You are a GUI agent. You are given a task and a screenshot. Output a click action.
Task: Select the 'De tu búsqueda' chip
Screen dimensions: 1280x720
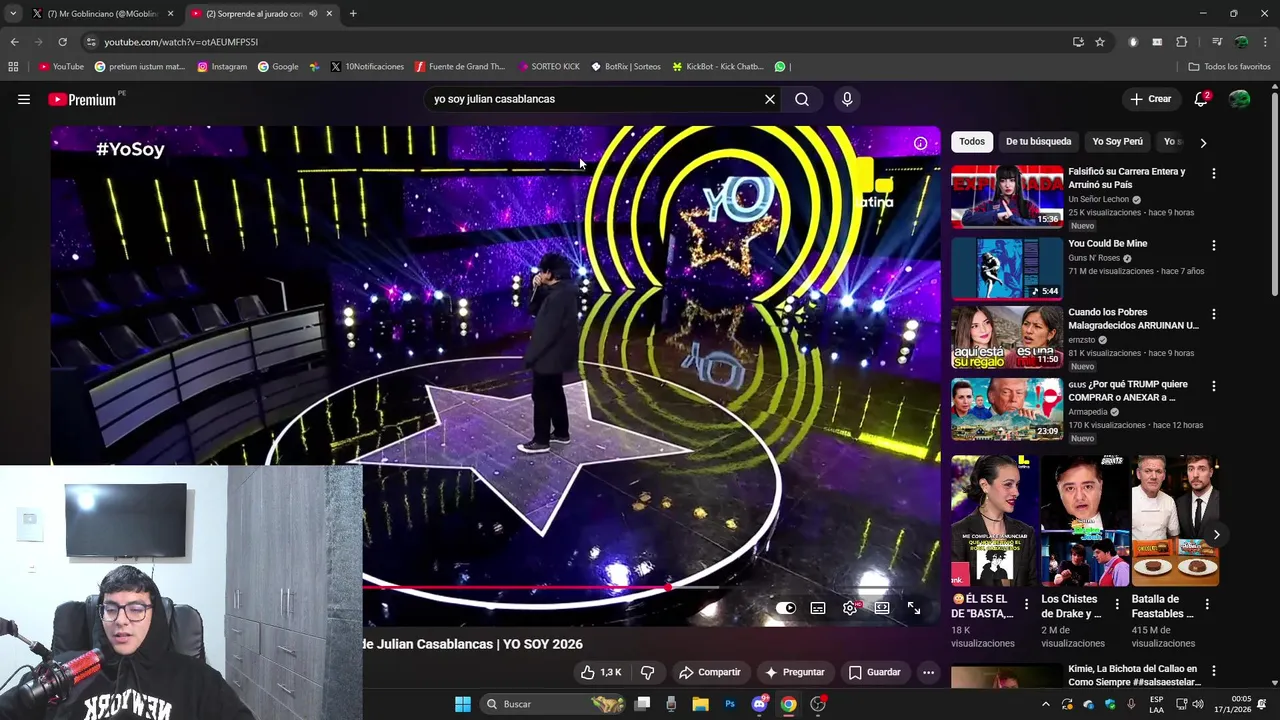pos(1038,142)
